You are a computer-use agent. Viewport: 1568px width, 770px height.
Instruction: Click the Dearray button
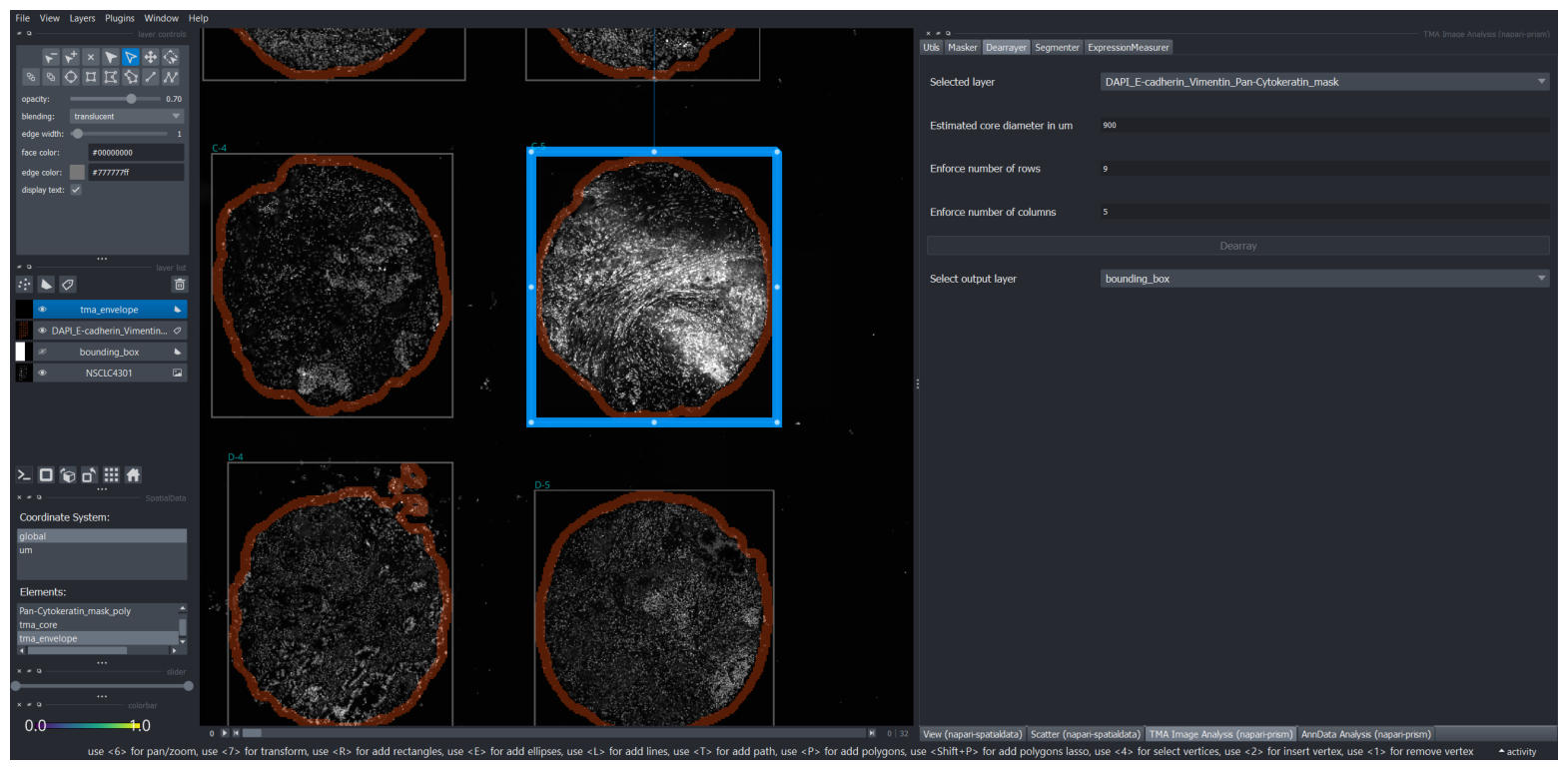pos(1238,246)
